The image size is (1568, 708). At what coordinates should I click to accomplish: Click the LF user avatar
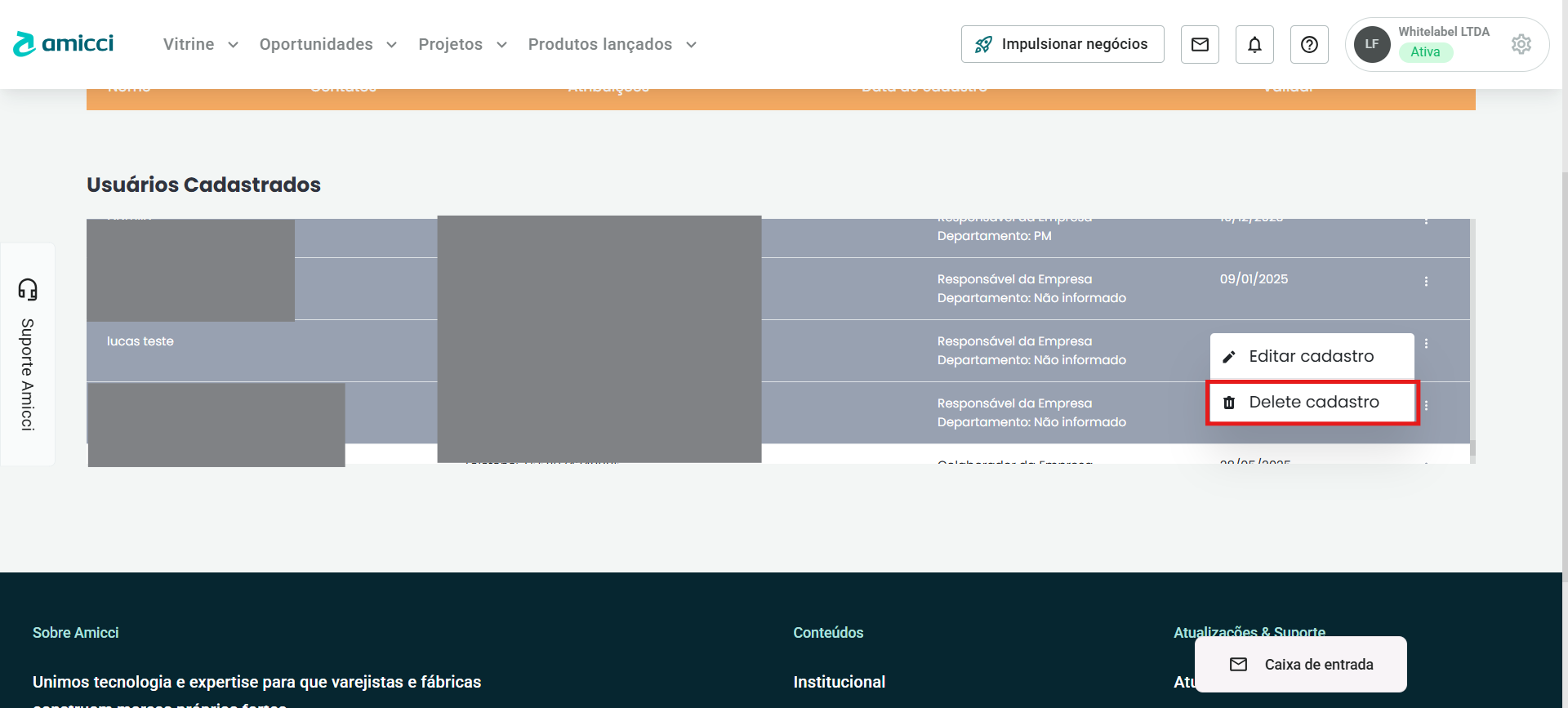click(1372, 44)
